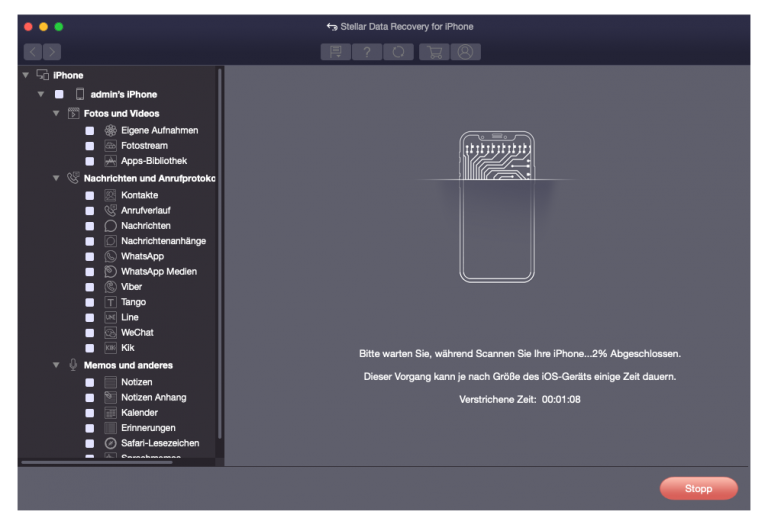This screenshot has width=768, height=531.
Task: Click the Tango icon
Action: [x=111, y=302]
